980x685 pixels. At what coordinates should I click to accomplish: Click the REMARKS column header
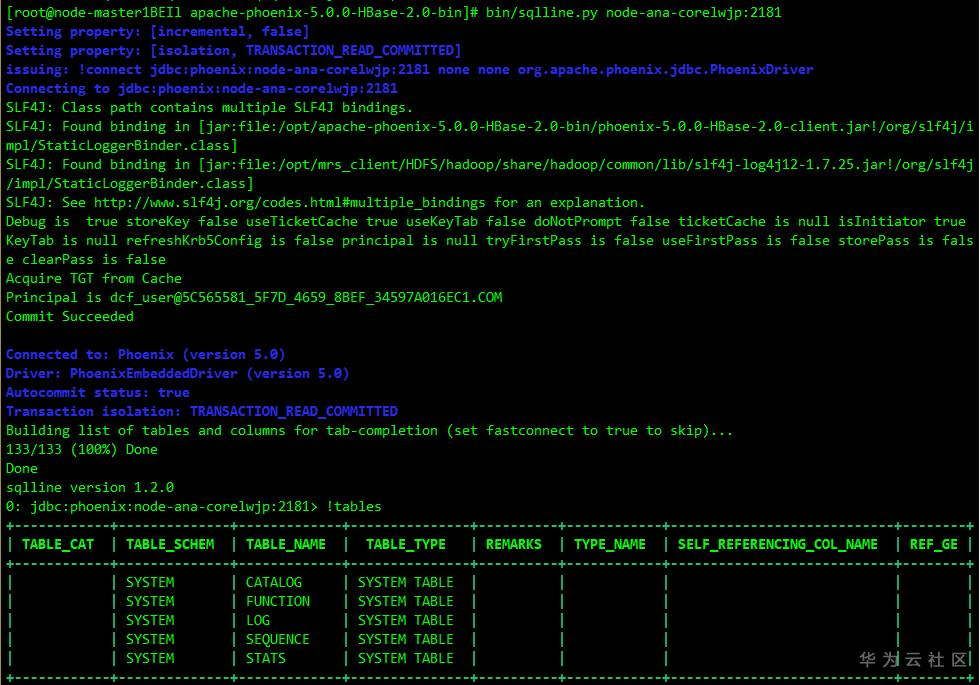(514, 544)
